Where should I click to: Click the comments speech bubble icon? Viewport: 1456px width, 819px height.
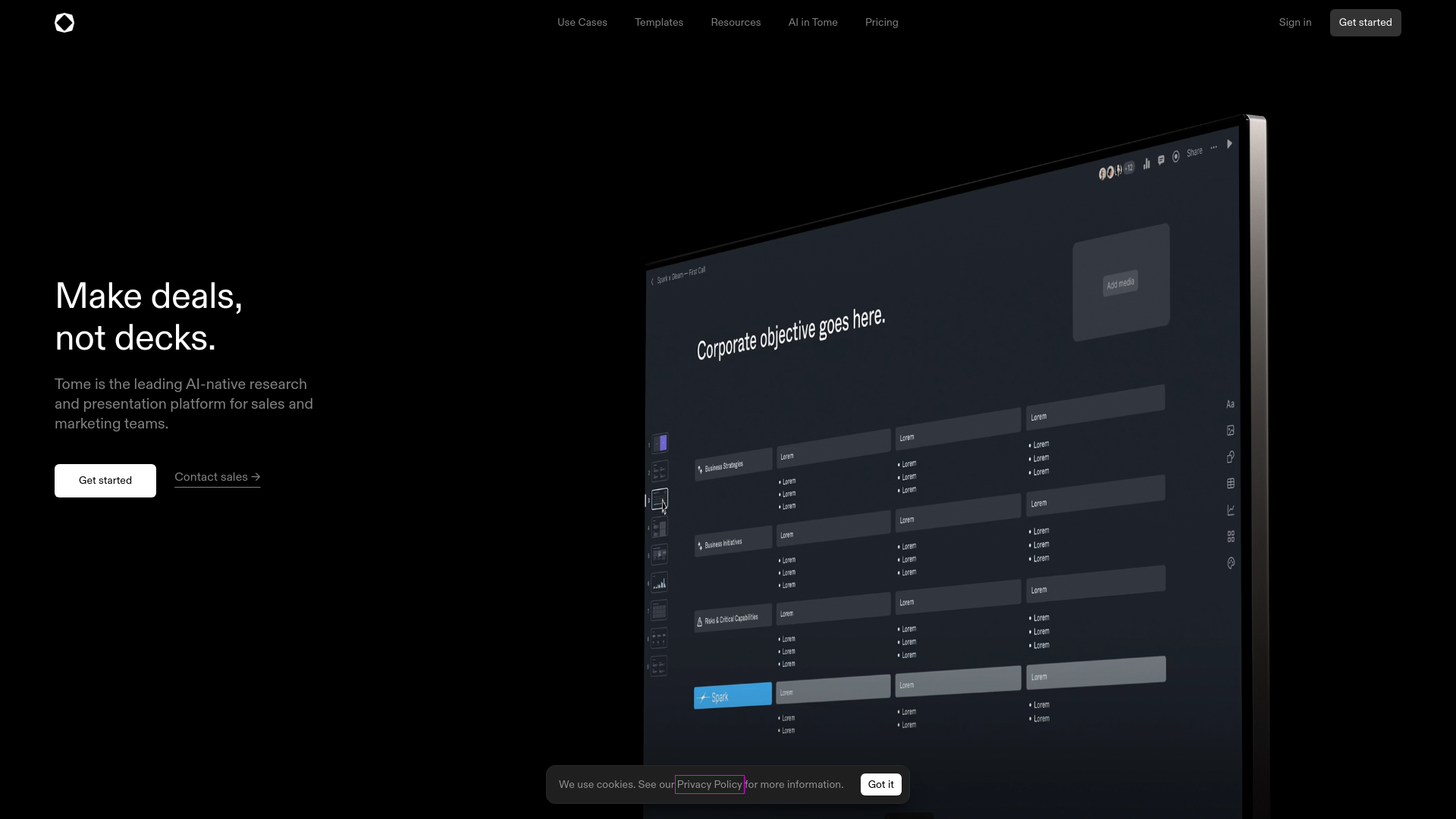[1161, 160]
